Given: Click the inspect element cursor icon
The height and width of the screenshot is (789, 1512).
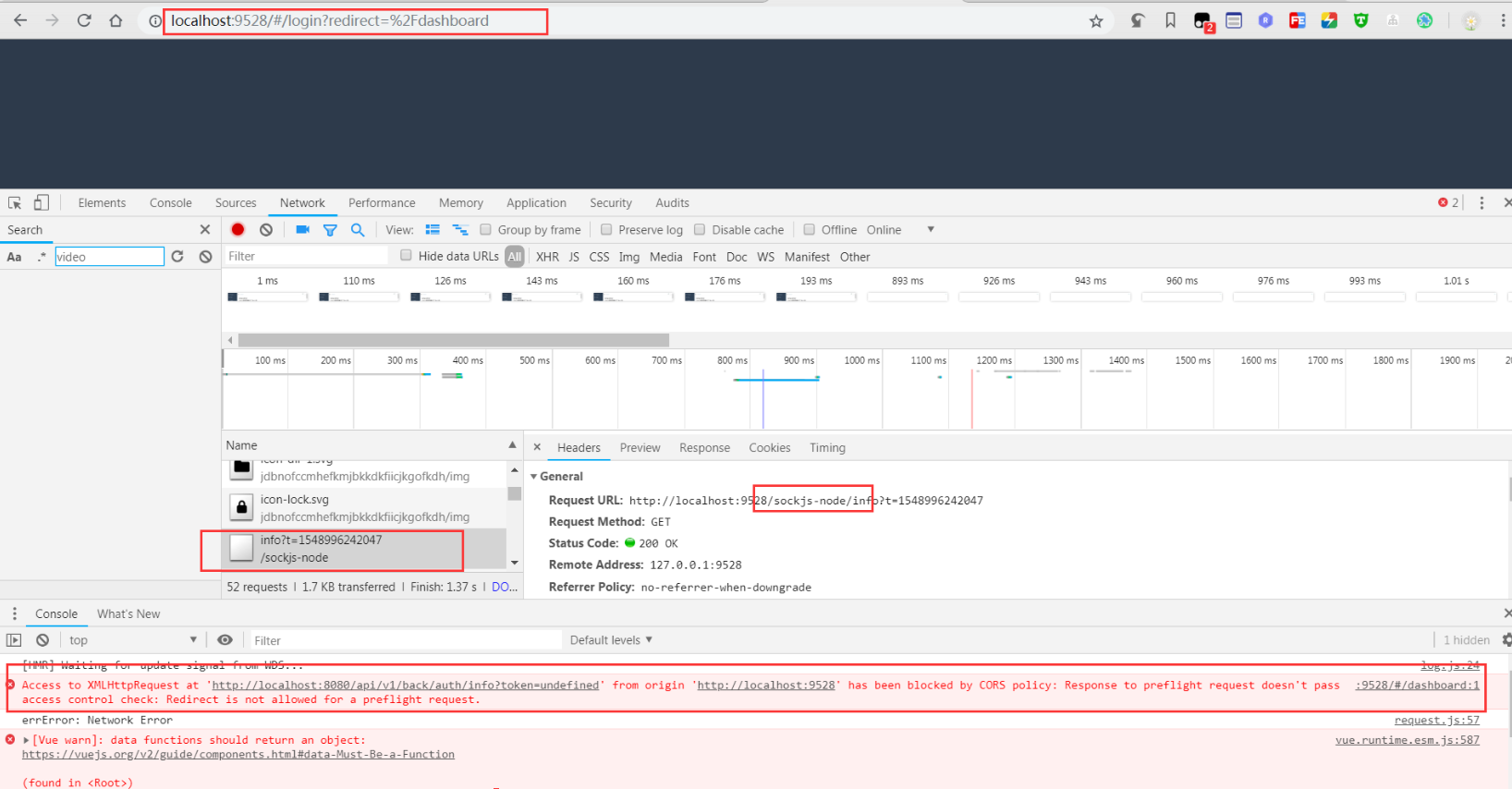Looking at the screenshot, I should 15,202.
